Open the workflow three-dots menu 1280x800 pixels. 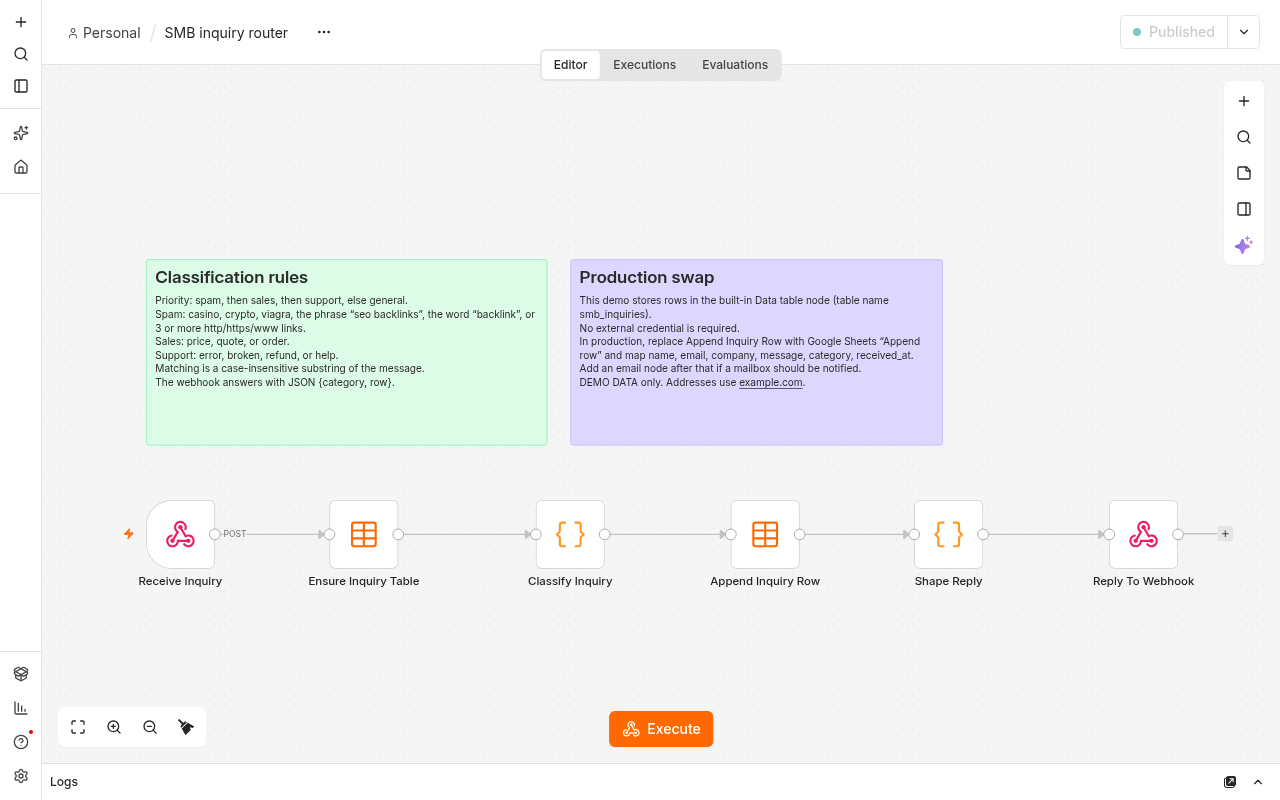[324, 32]
